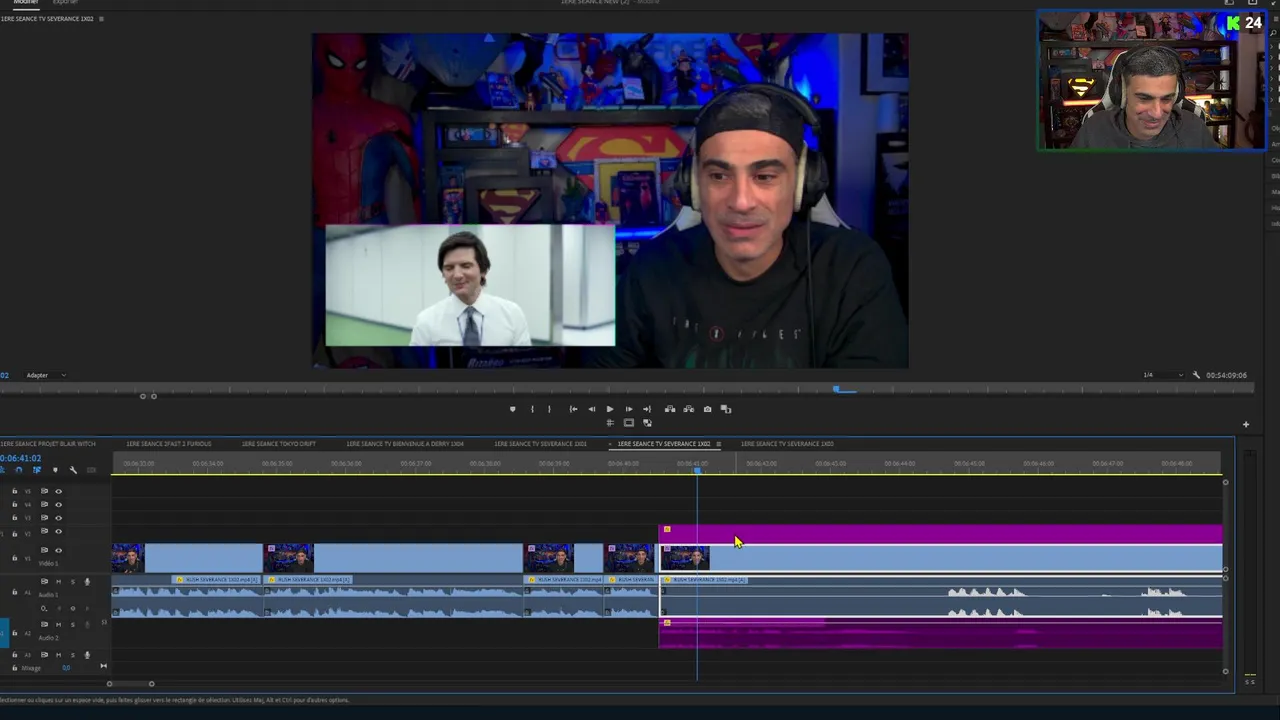Add a marker in the Program monitor
Image resolution: width=1280 pixels, height=720 pixels.
512,409
